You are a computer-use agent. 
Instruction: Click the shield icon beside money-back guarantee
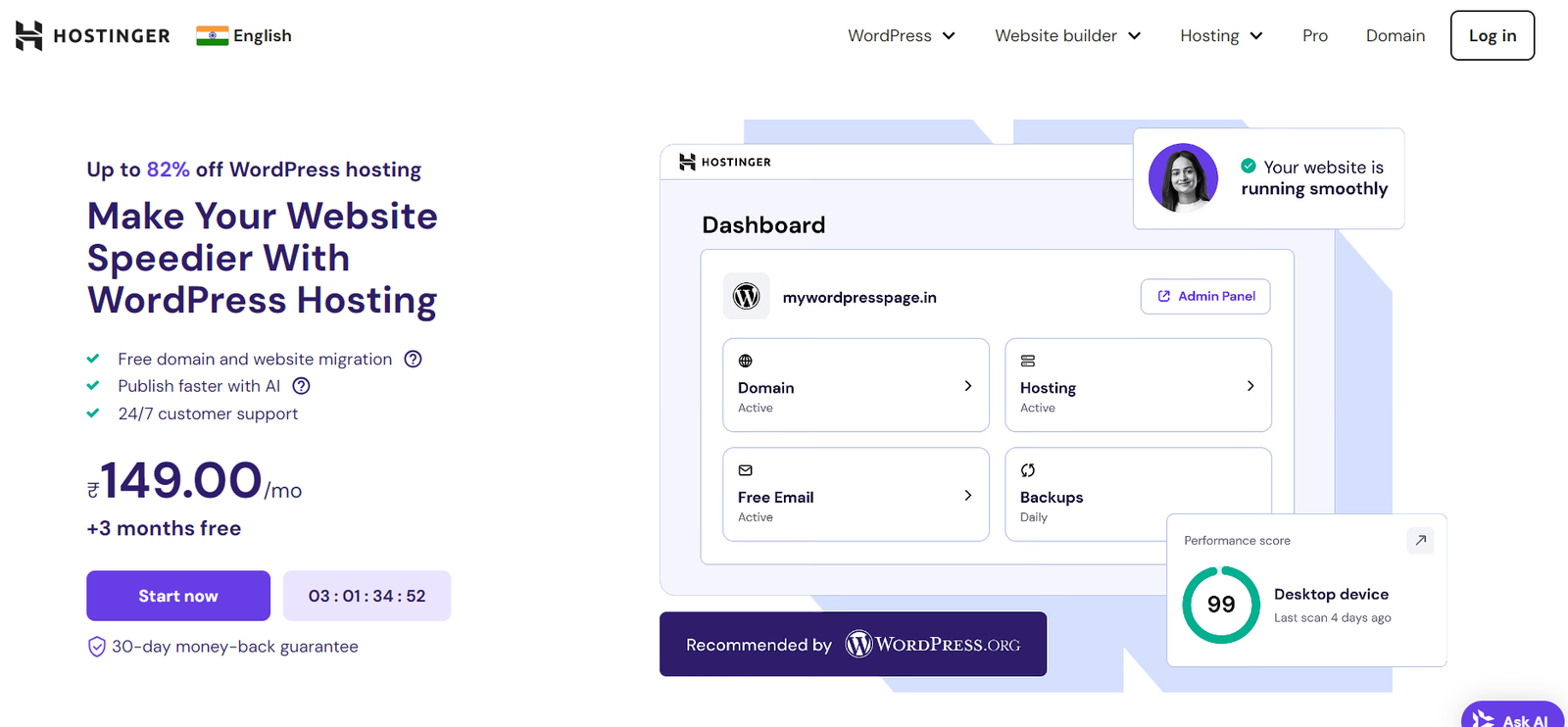97,647
